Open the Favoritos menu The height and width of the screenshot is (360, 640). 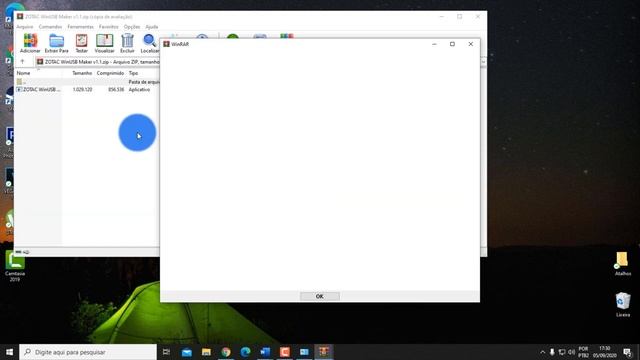(109, 27)
